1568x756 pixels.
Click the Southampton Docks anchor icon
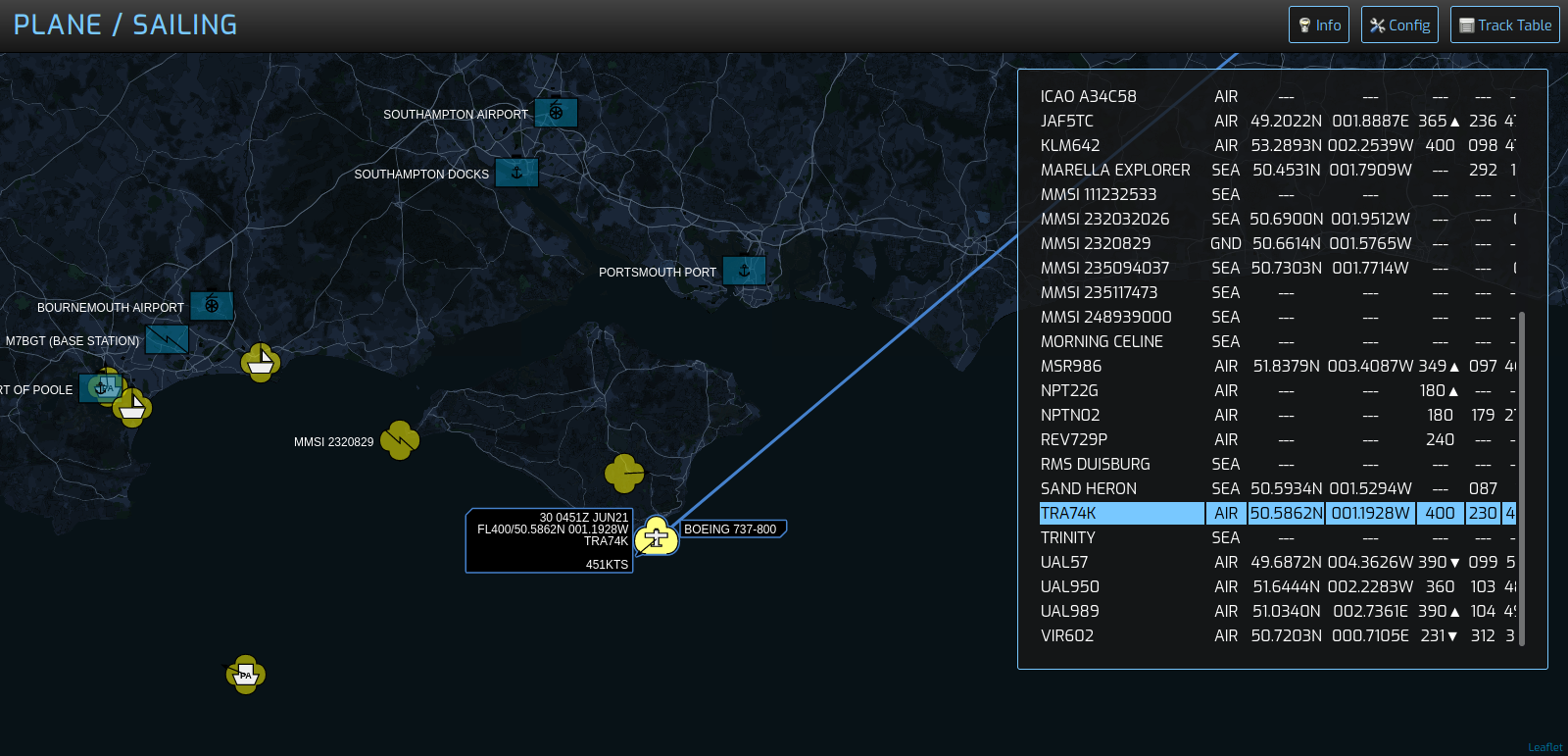pyautogui.click(x=516, y=173)
